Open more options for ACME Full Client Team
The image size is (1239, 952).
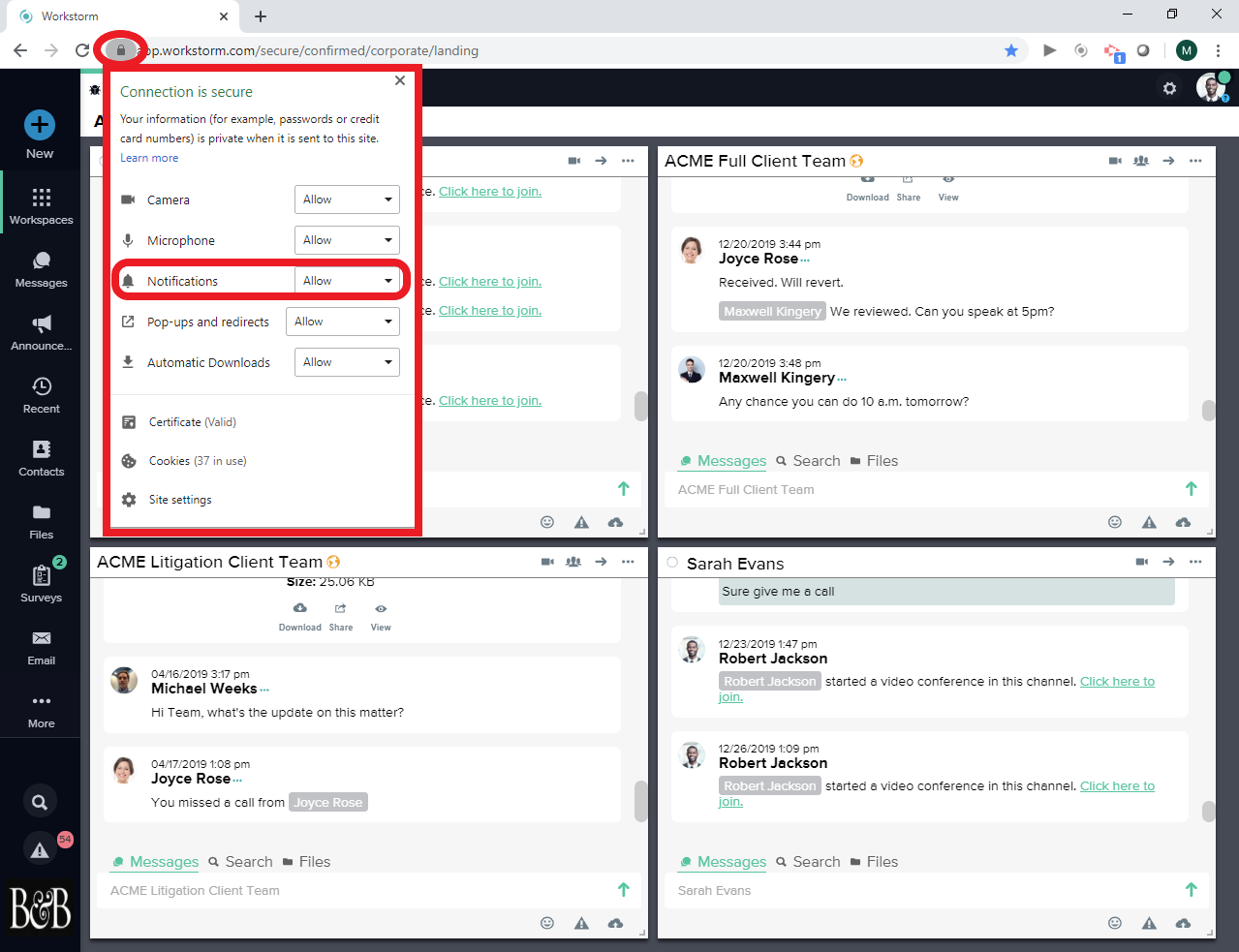(x=1195, y=161)
